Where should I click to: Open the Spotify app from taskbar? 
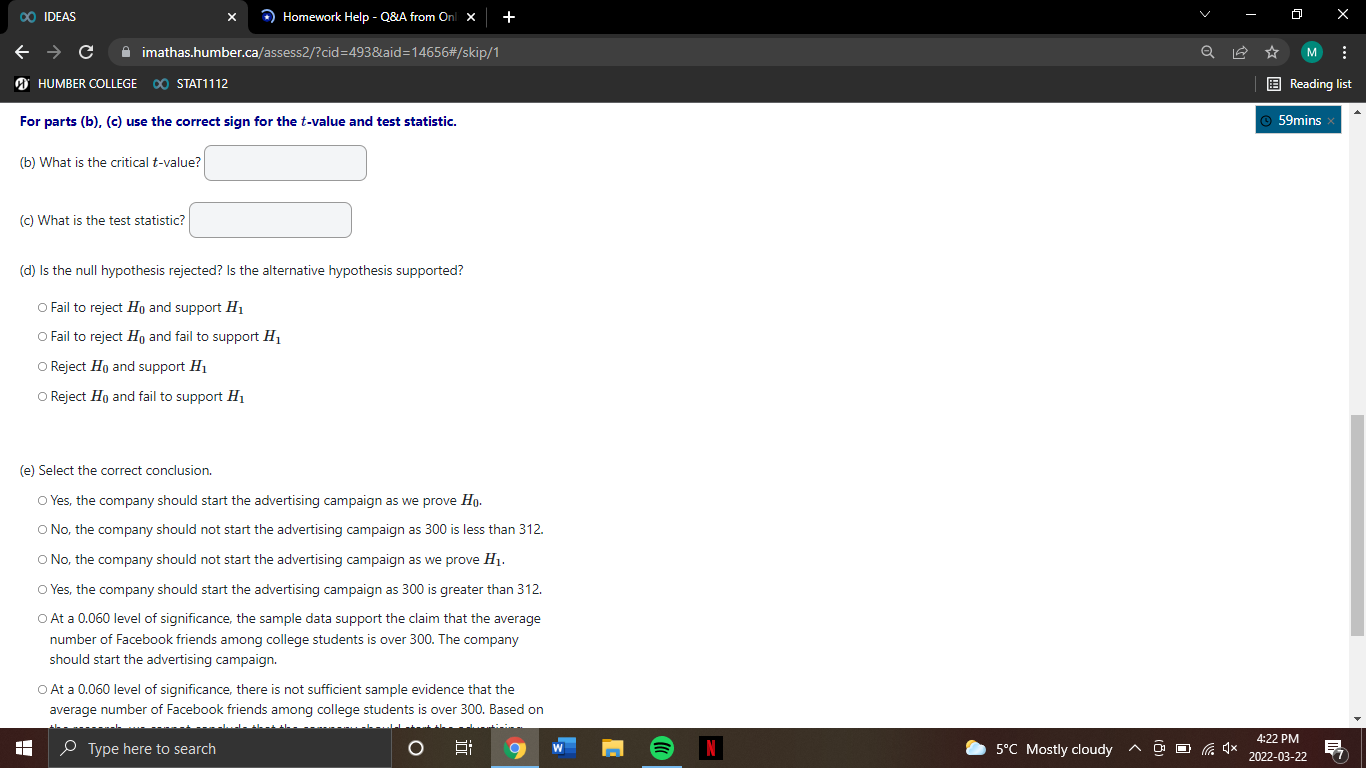[661, 747]
